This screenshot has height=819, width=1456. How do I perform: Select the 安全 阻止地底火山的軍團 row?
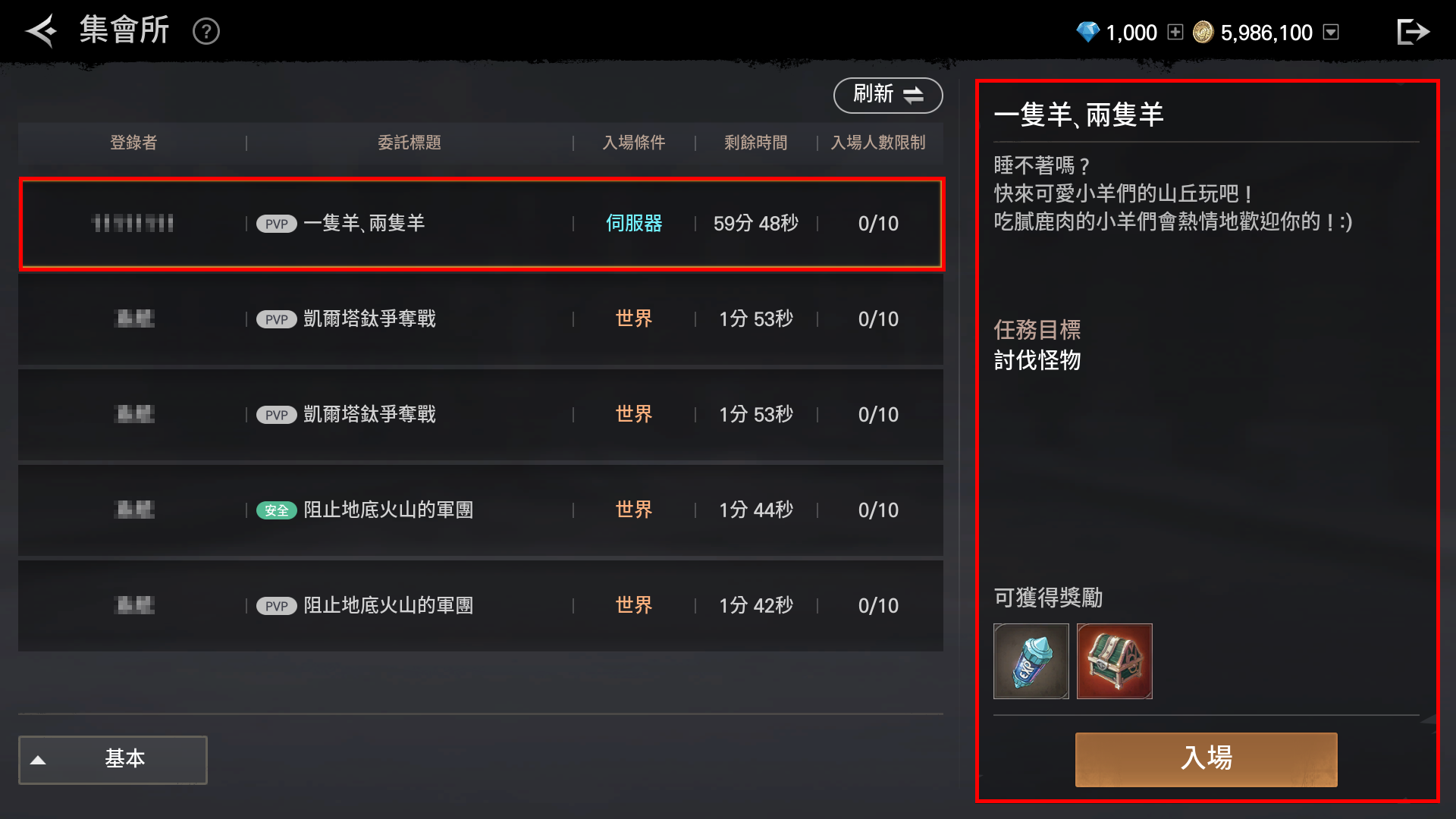[481, 510]
